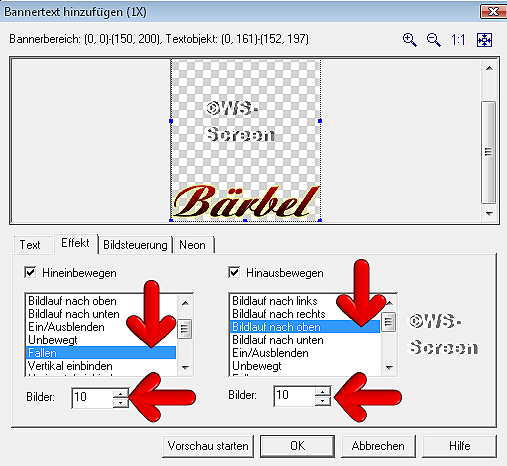Decrease Hinausbewegen Bilder value with down spinner

[x=322, y=401]
